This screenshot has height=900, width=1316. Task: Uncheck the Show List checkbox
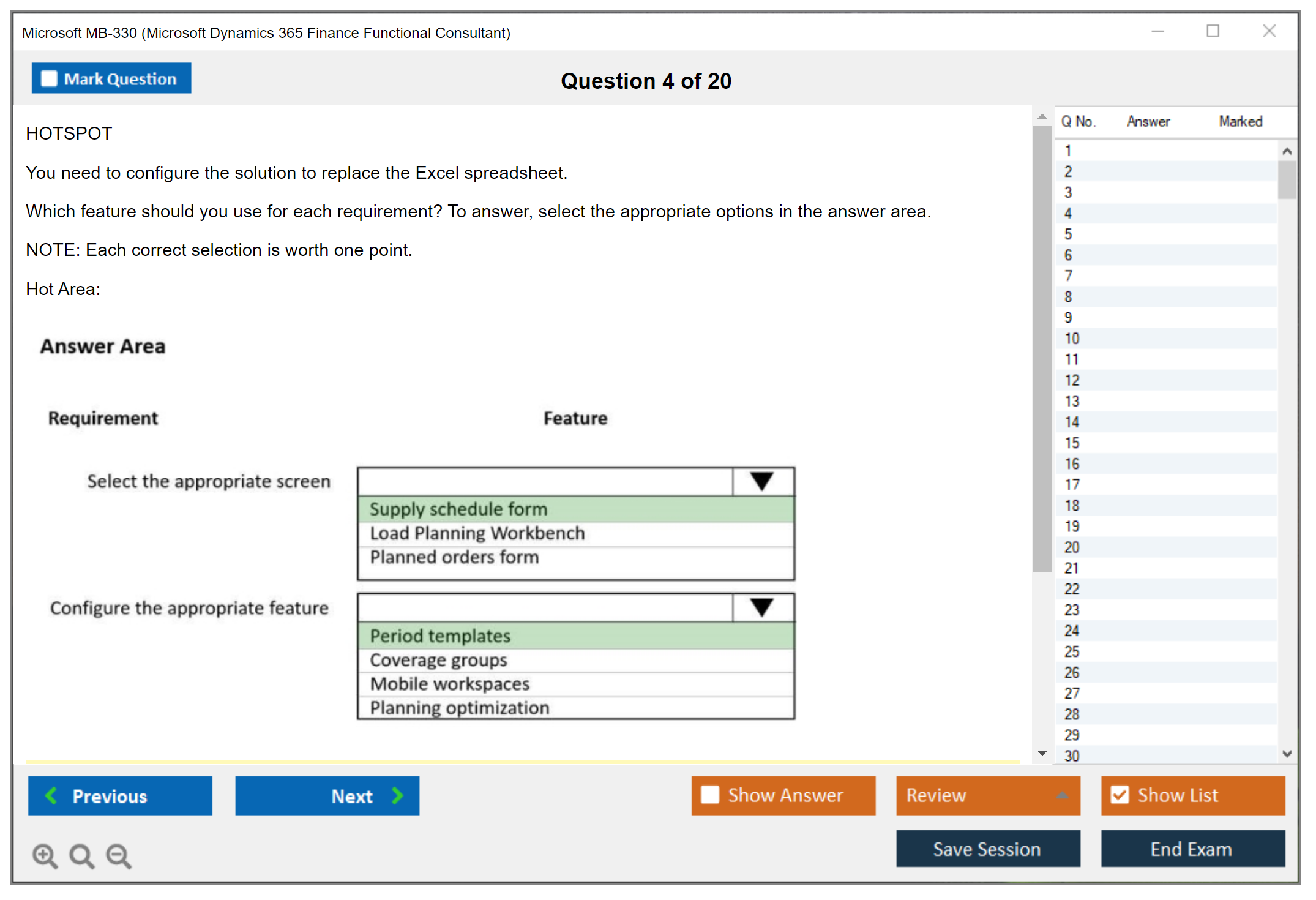tap(1120, 795)
